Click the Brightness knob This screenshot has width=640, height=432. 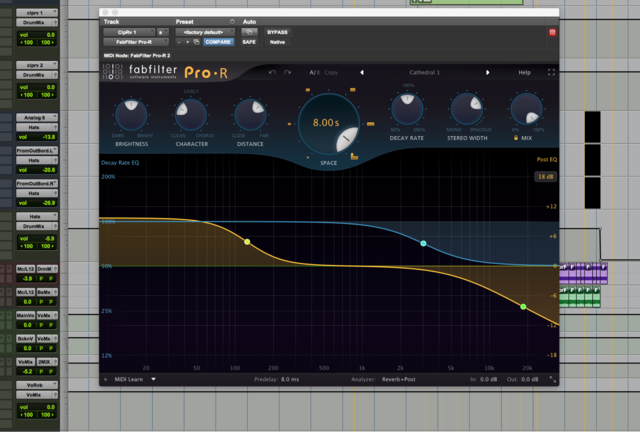(x=131, y=115)
